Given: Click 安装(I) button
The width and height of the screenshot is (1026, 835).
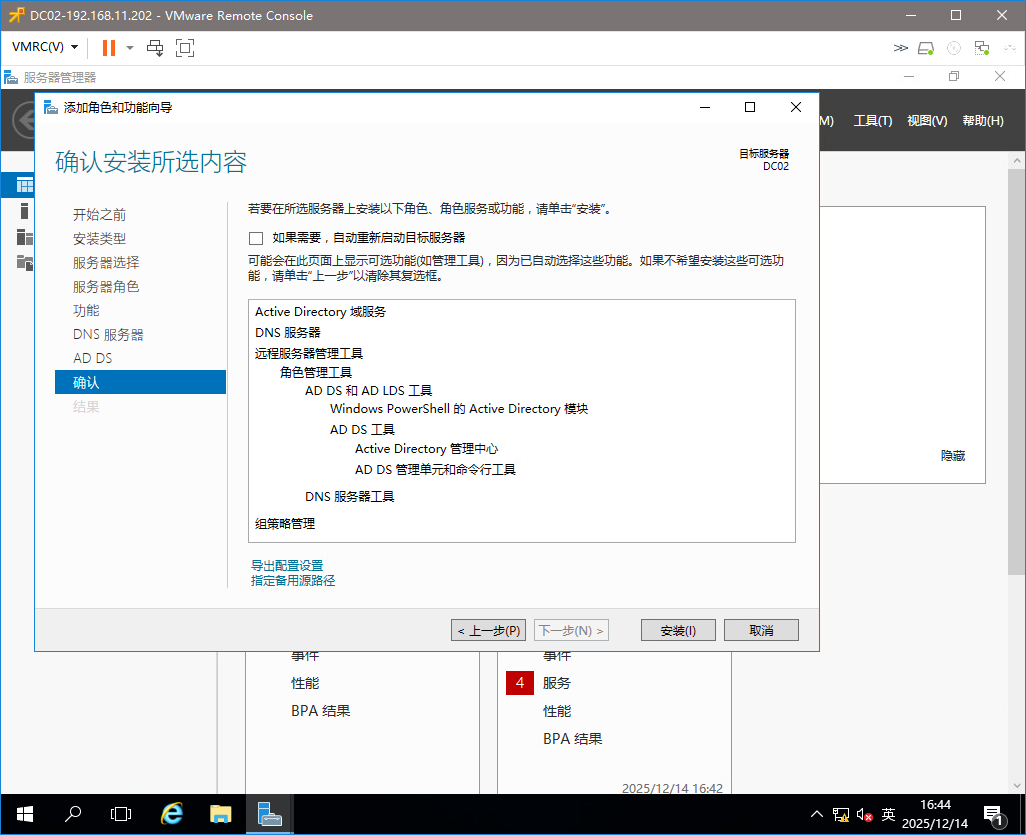Looking at the screenshot, I should coord(678,630).
